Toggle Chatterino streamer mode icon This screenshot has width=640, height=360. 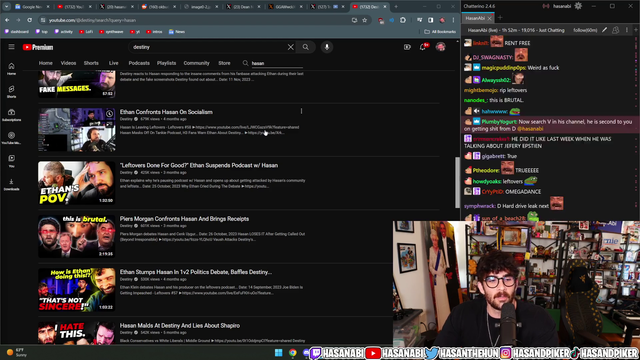point(546,6)
